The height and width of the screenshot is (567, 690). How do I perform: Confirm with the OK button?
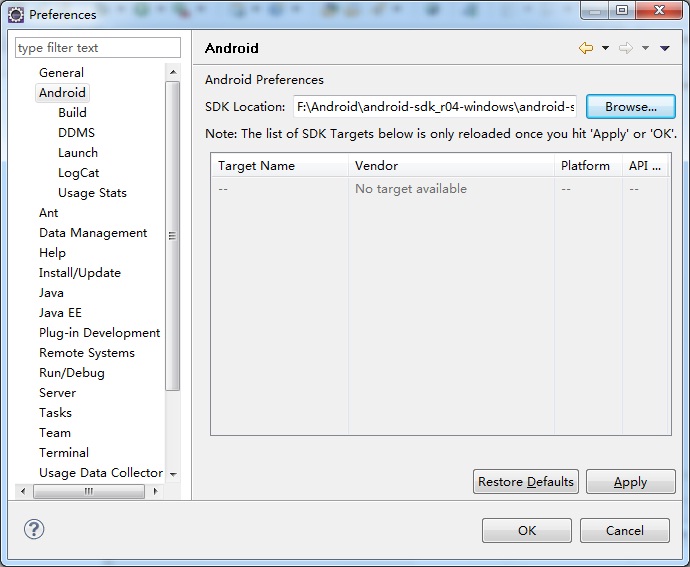pos(527,530)
